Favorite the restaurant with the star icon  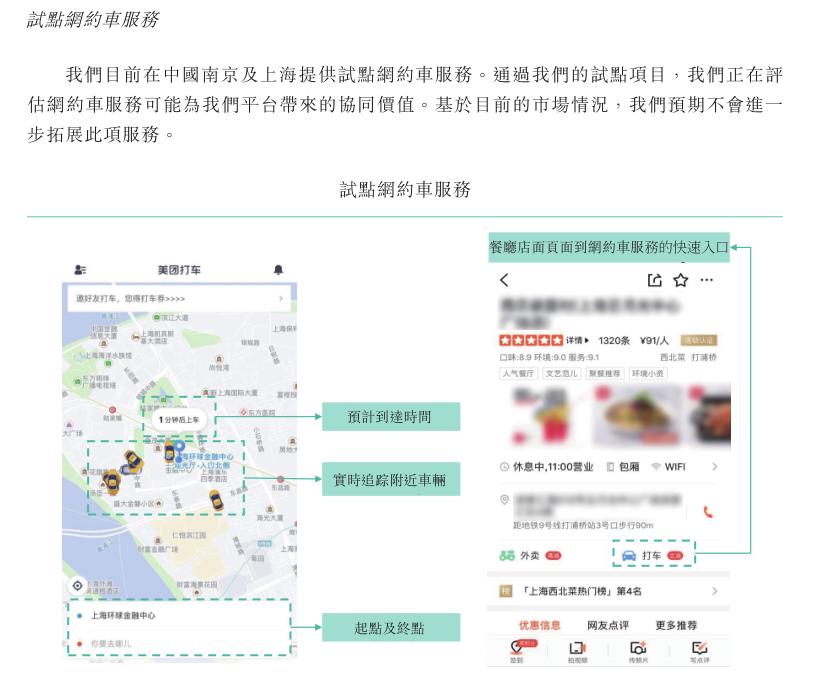(x=681, y=280)
